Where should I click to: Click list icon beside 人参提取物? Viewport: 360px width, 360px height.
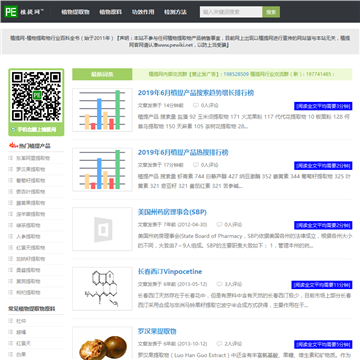[x=11, y=236]
